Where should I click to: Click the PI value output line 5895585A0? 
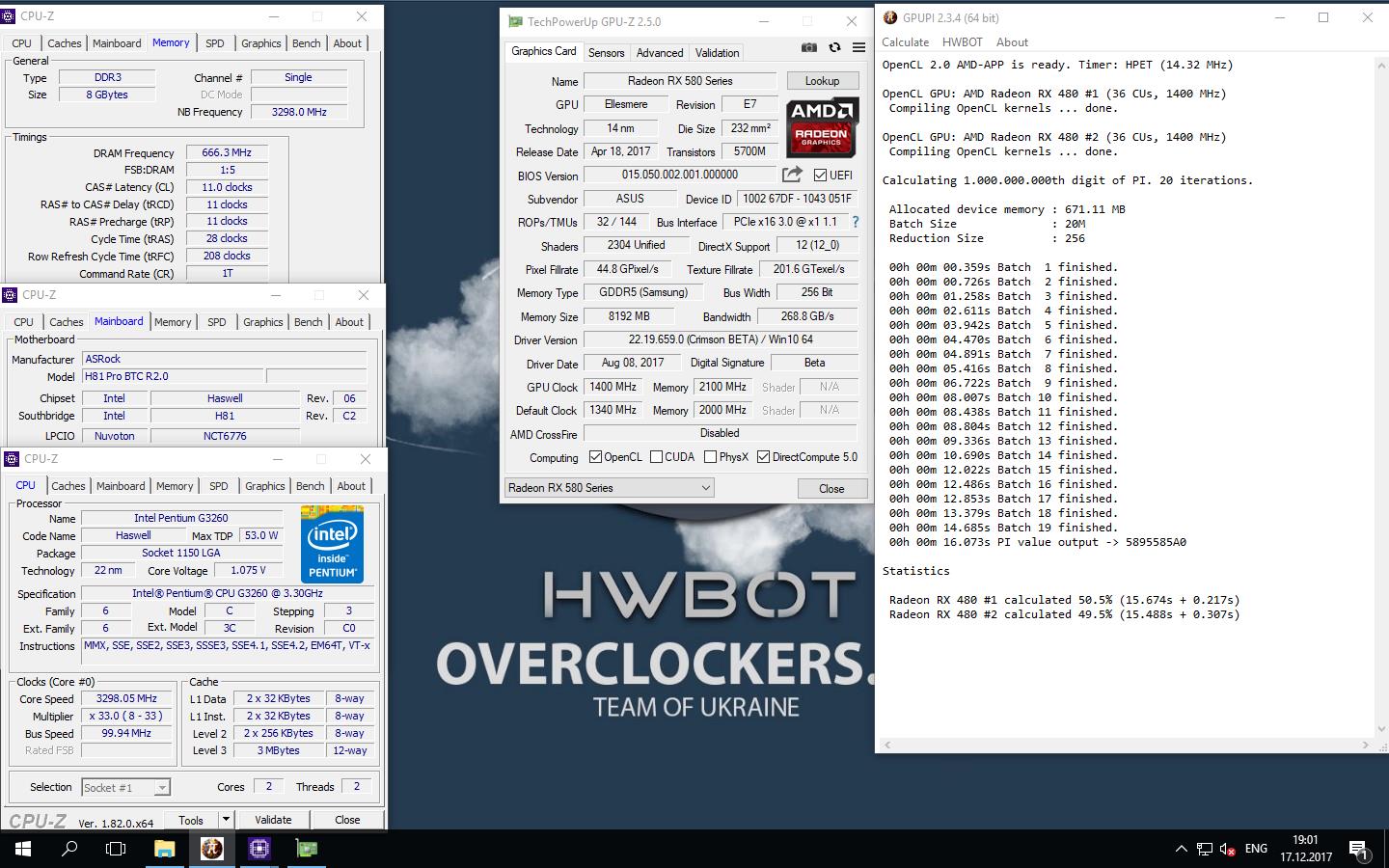1038,542
